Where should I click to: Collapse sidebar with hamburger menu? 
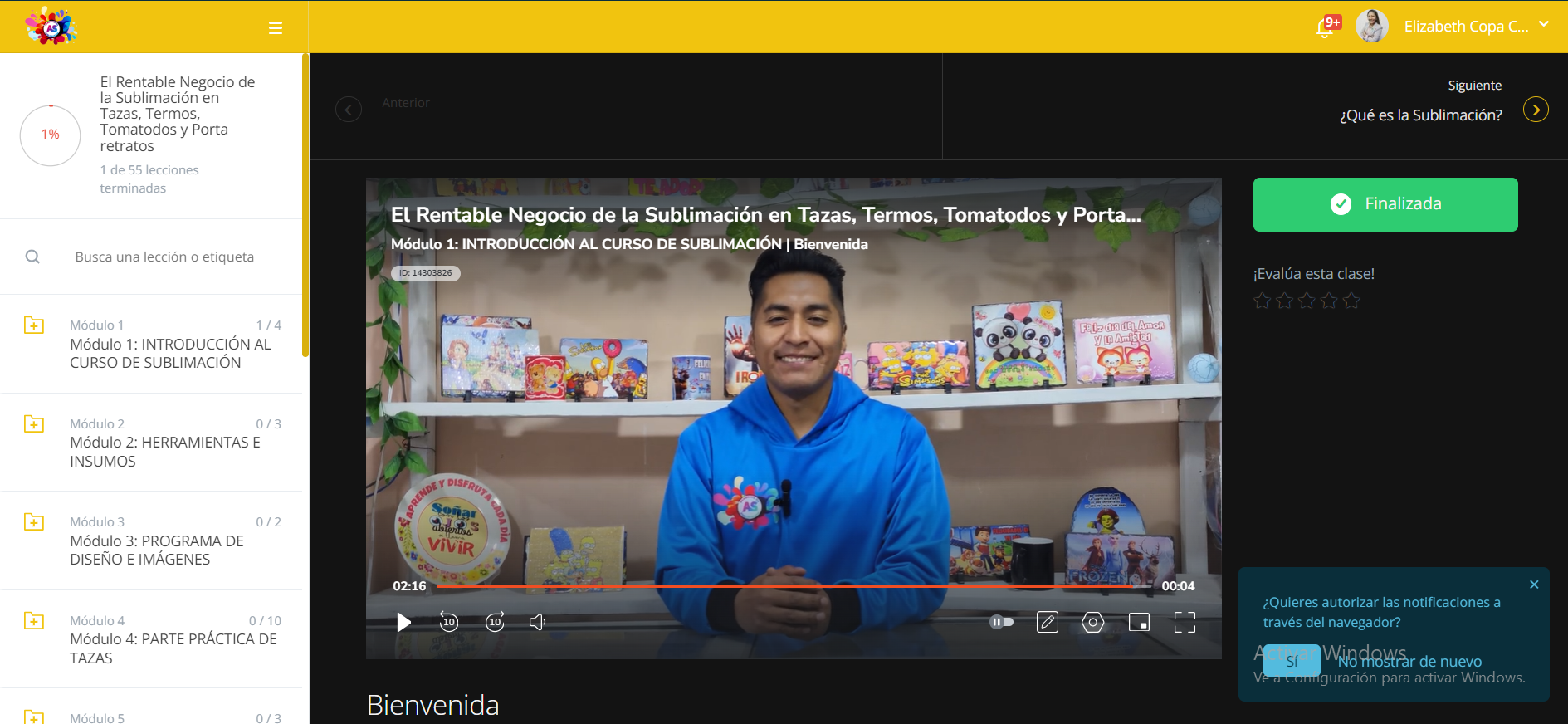276,27
